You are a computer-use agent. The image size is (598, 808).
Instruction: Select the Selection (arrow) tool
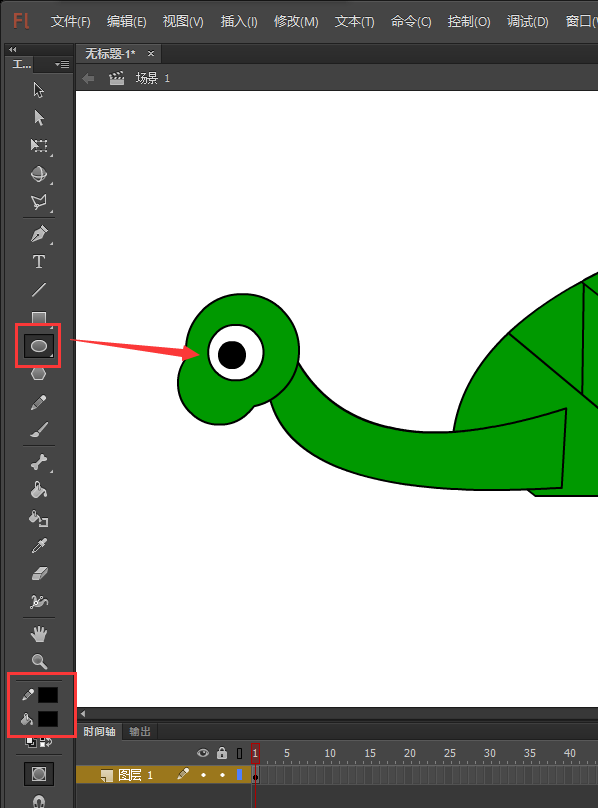[39, 90]
